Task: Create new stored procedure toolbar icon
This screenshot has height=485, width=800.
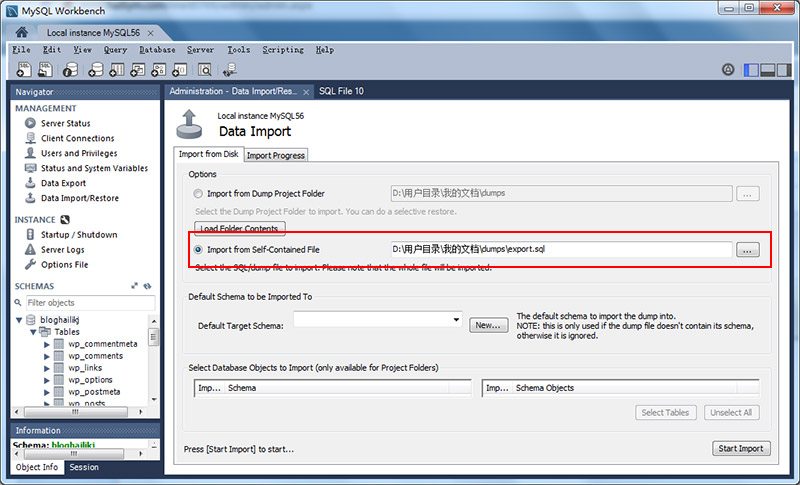Action: pyautogui.click(x=158, y=69)
